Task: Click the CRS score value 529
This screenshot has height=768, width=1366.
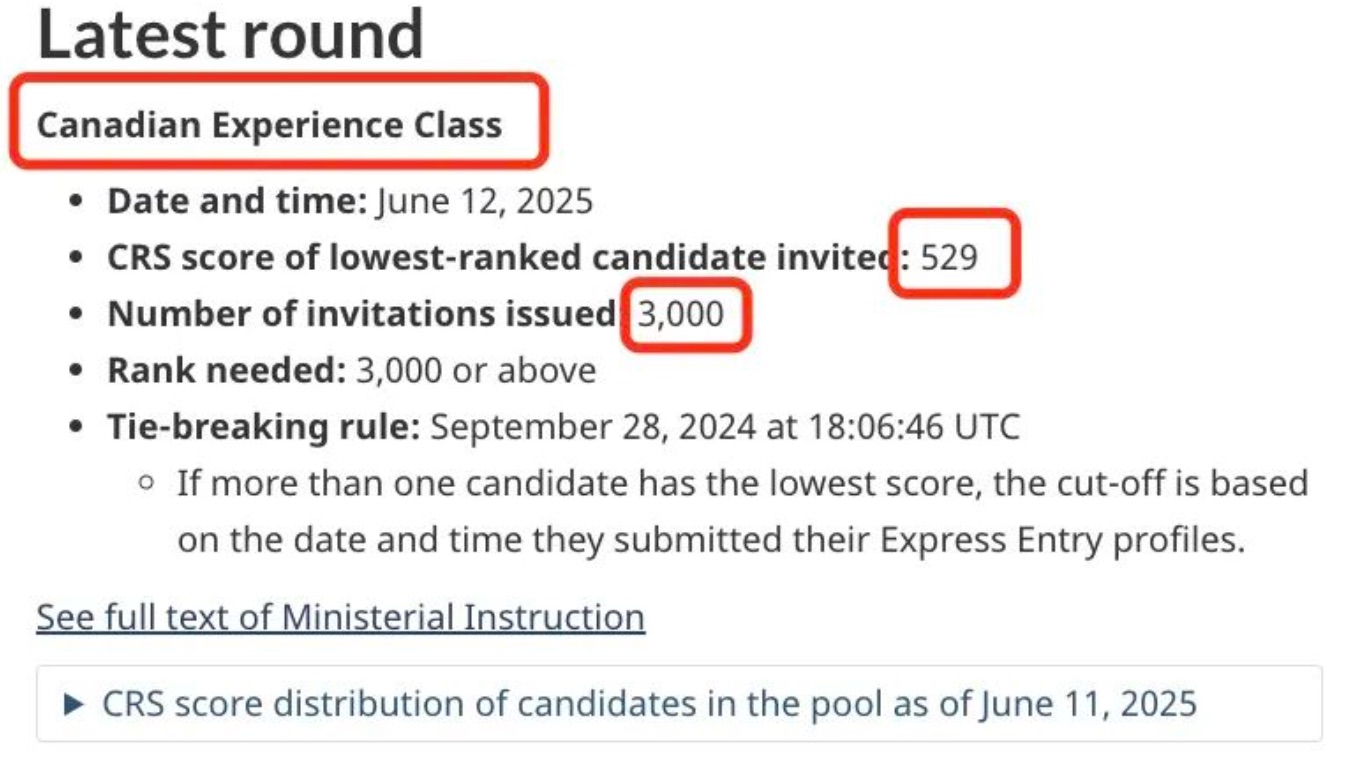Action: coord(949,258)
